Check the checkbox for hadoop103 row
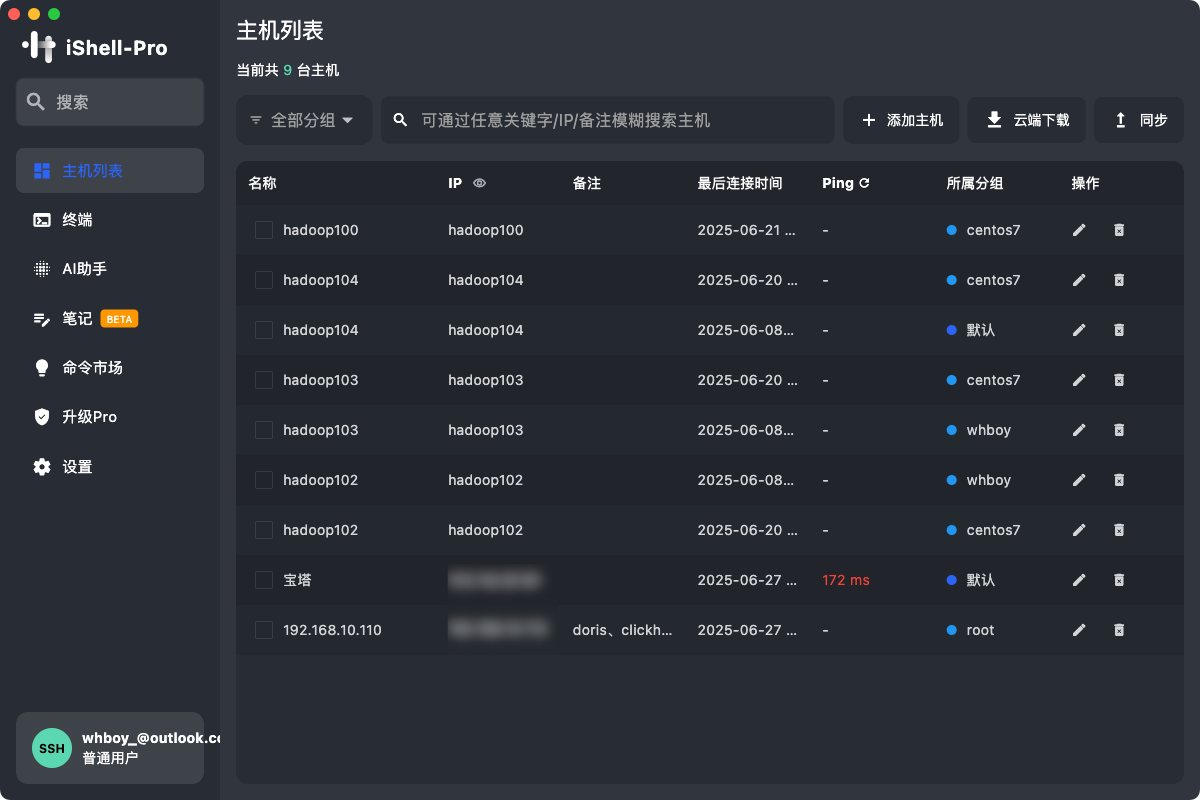The image size is (1200, 800). (263, 380)
